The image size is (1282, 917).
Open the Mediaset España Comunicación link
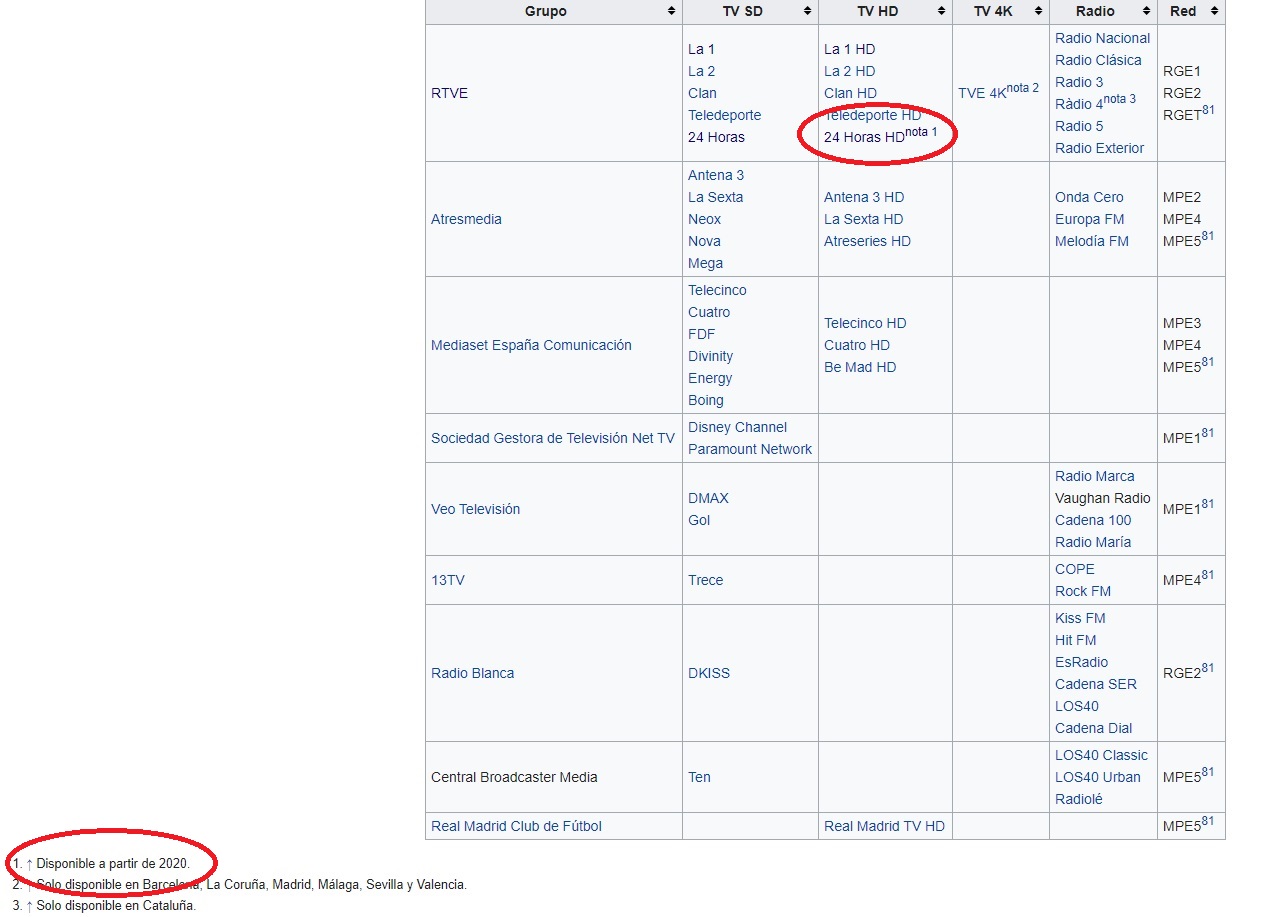pyautogui.click(x=532, y=345)
